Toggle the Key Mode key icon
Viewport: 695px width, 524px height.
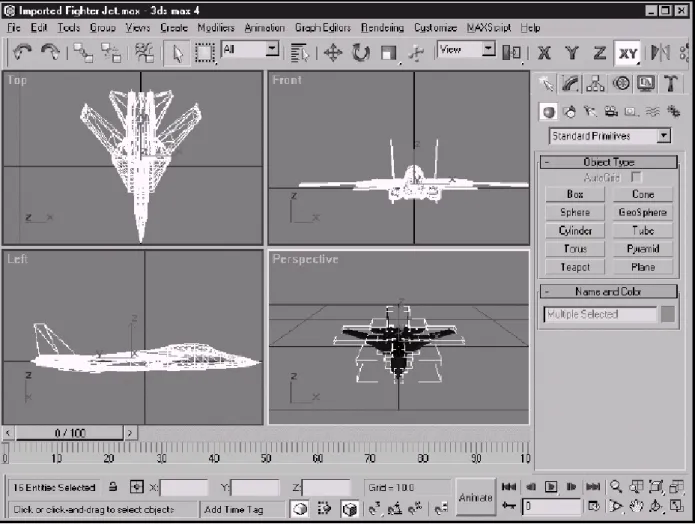coord(509,506)
